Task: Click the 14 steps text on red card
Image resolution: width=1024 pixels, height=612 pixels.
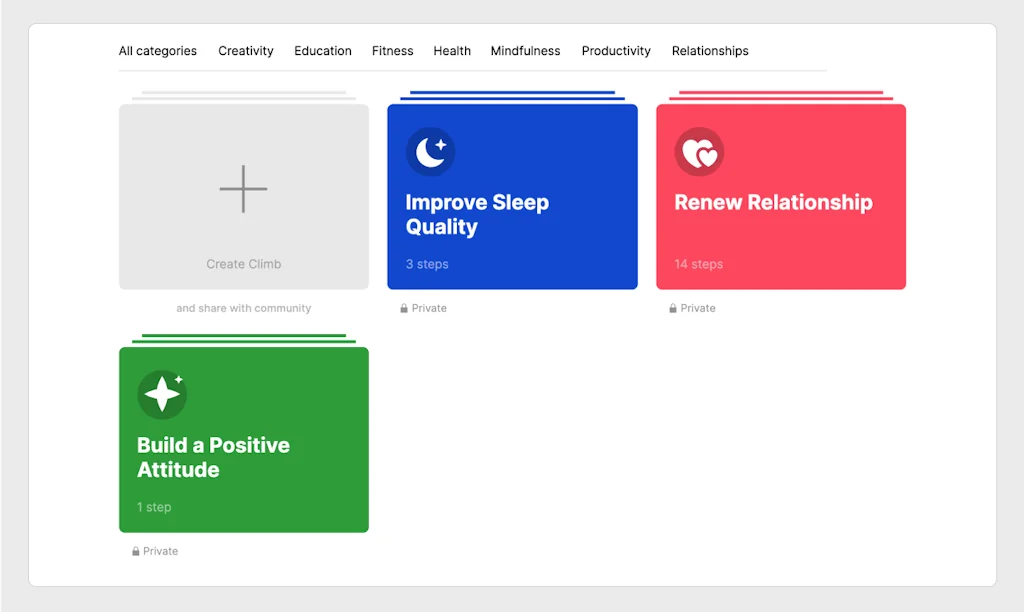Action: coord(698,264)
